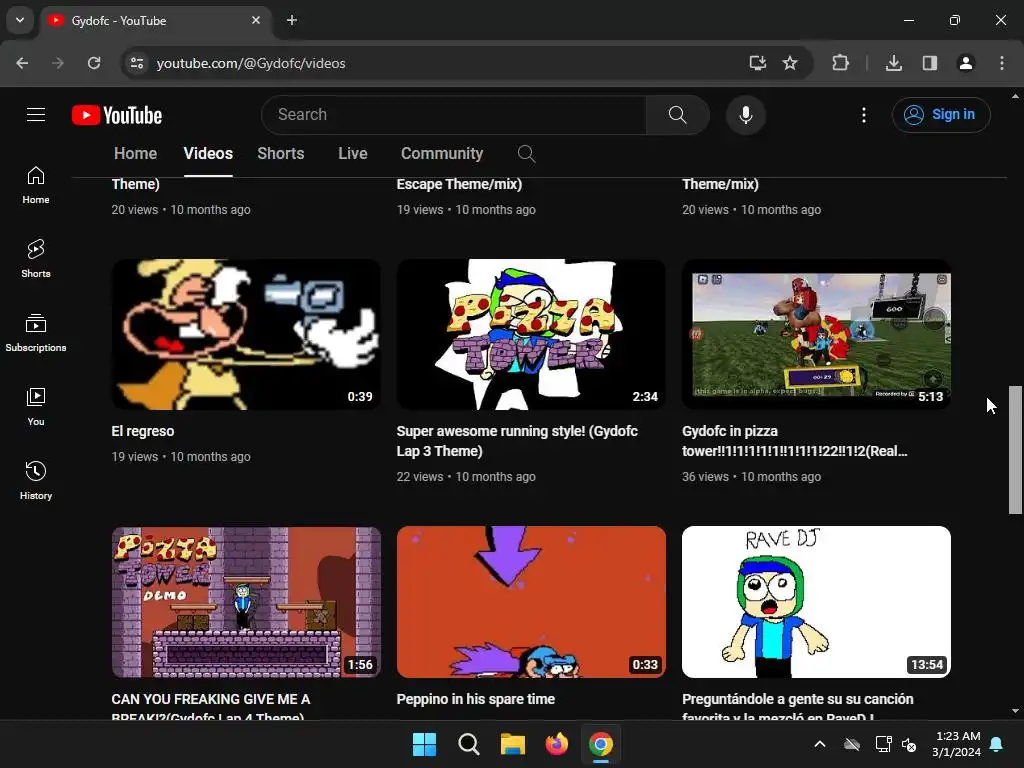Open the El regreso video thumbnail
The width and height of the screenshot is (1024, 768).
click(x=246, y=334)
